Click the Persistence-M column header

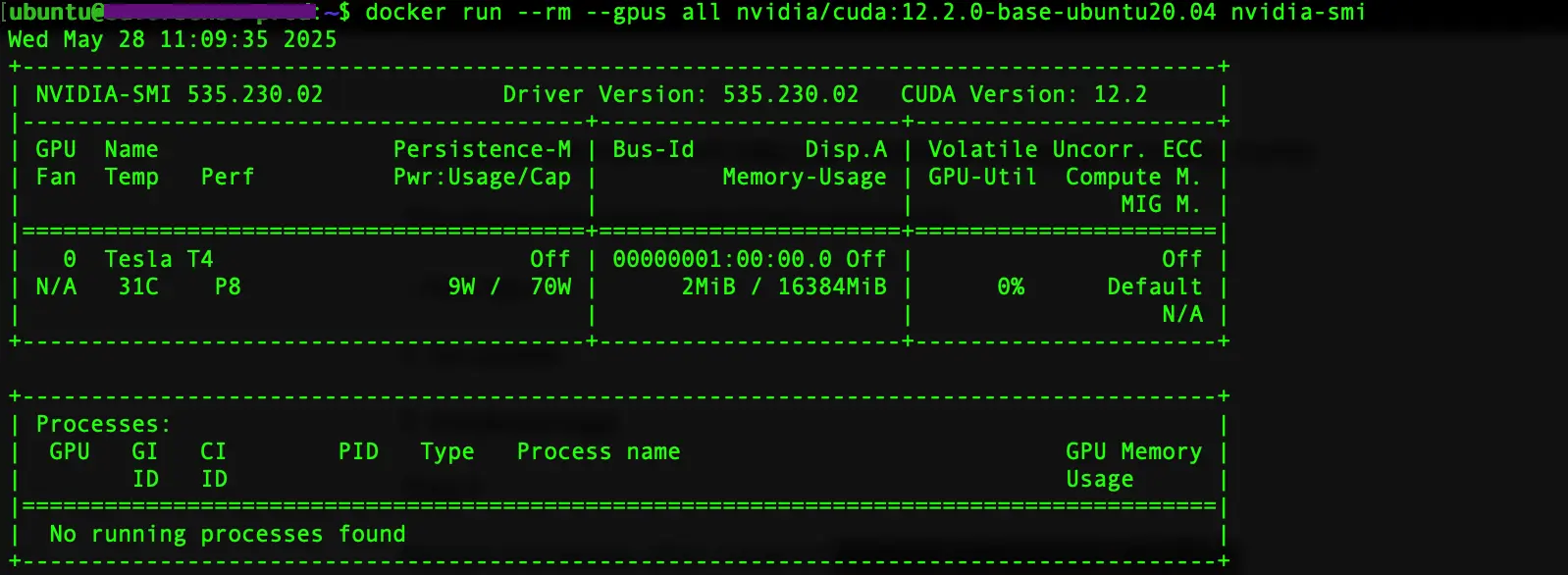482,150
